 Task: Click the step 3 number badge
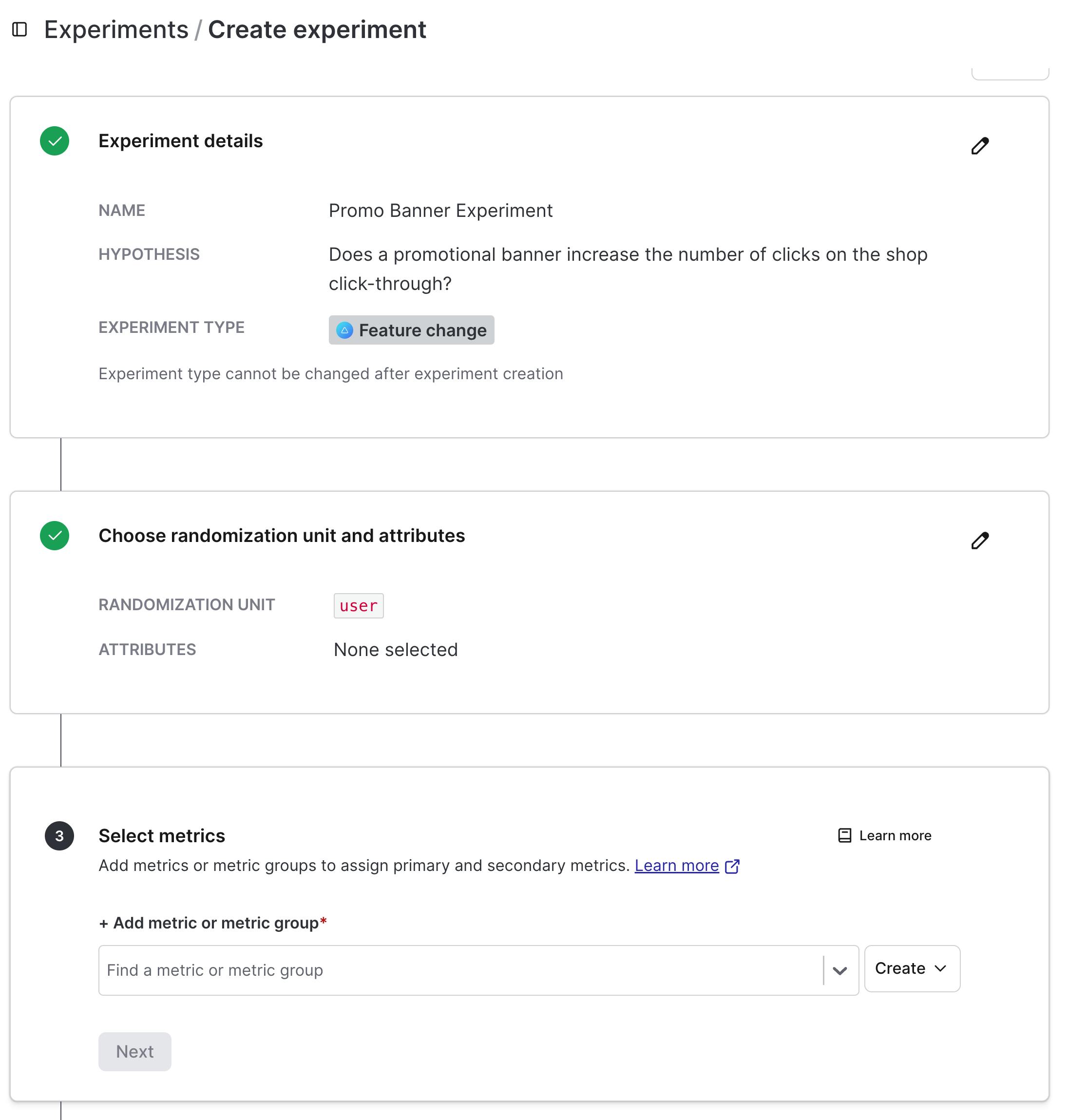point(59,835)
